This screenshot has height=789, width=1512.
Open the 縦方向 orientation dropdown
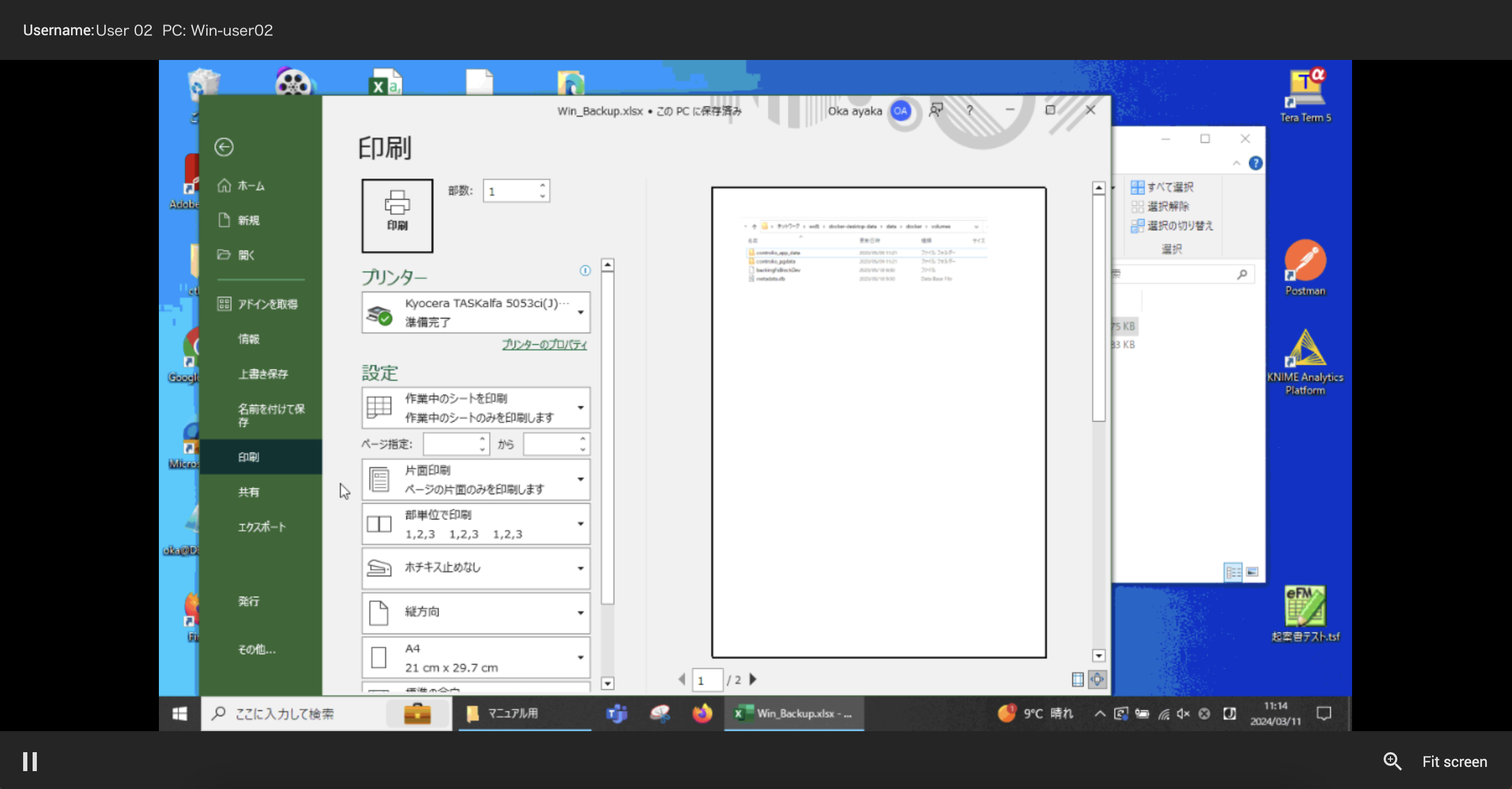click(x=476, y=612)
